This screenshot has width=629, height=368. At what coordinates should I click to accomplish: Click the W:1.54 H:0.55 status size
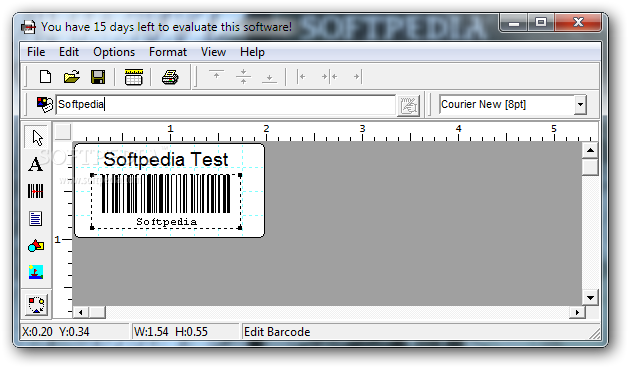point(171,332)
